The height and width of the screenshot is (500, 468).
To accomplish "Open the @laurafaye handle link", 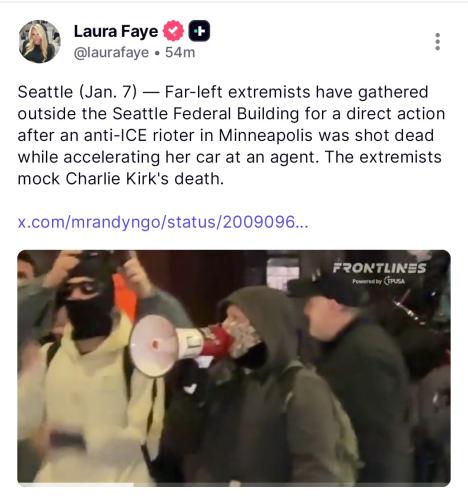I will (x=111, y=52).
